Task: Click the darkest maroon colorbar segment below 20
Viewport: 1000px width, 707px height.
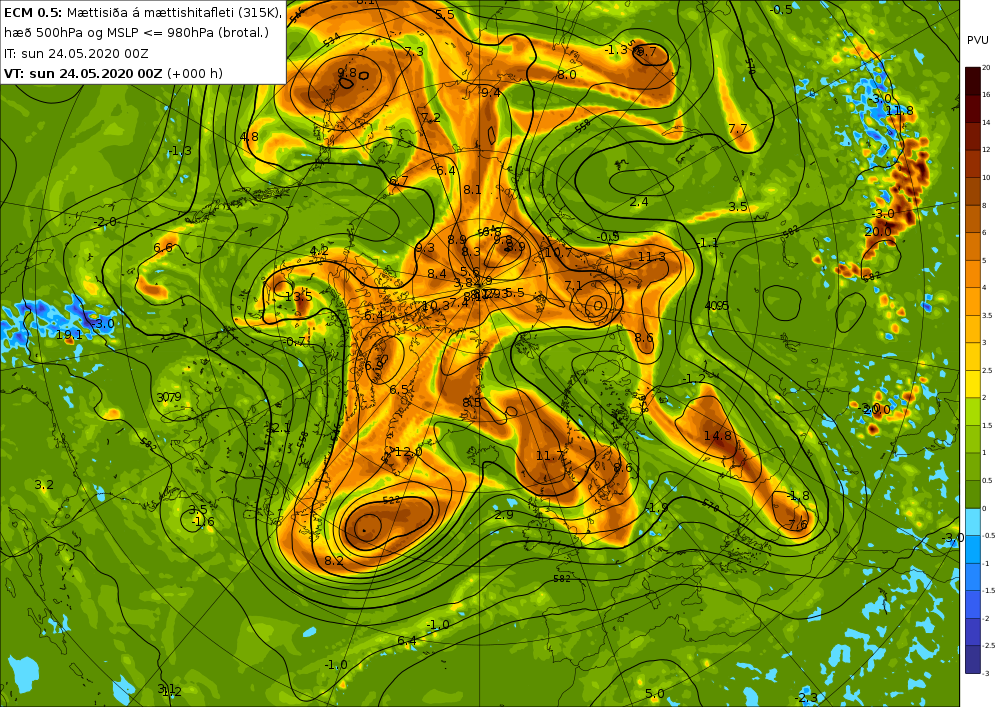Action: (x=973, y=81)
